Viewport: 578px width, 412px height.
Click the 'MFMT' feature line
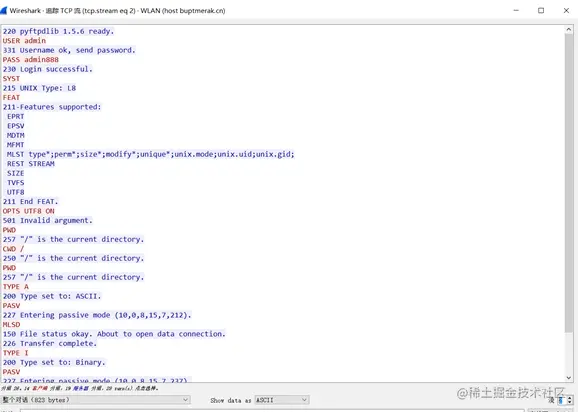click(x=15, y=145)
